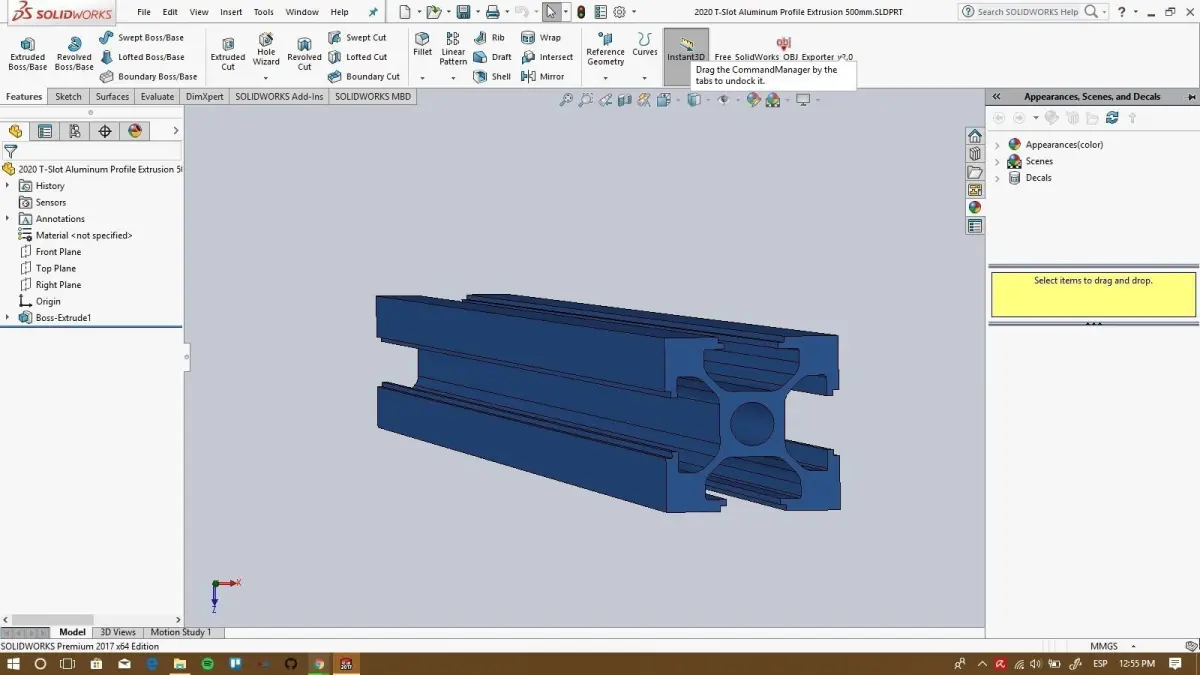Click the Zoom to Fit icon
This screenshot has width=1200, height=675.
pos(566,100)
